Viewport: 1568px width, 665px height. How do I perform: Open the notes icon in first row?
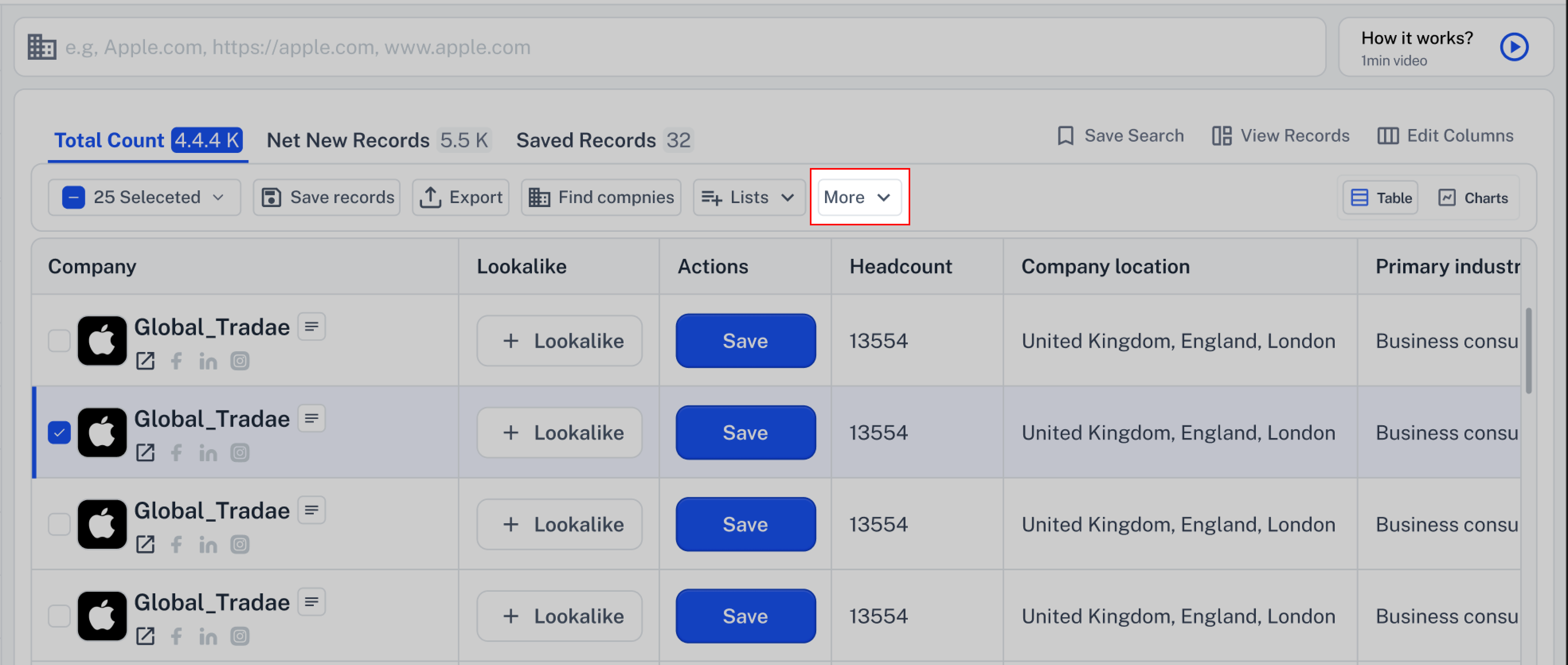coord(312,327)
